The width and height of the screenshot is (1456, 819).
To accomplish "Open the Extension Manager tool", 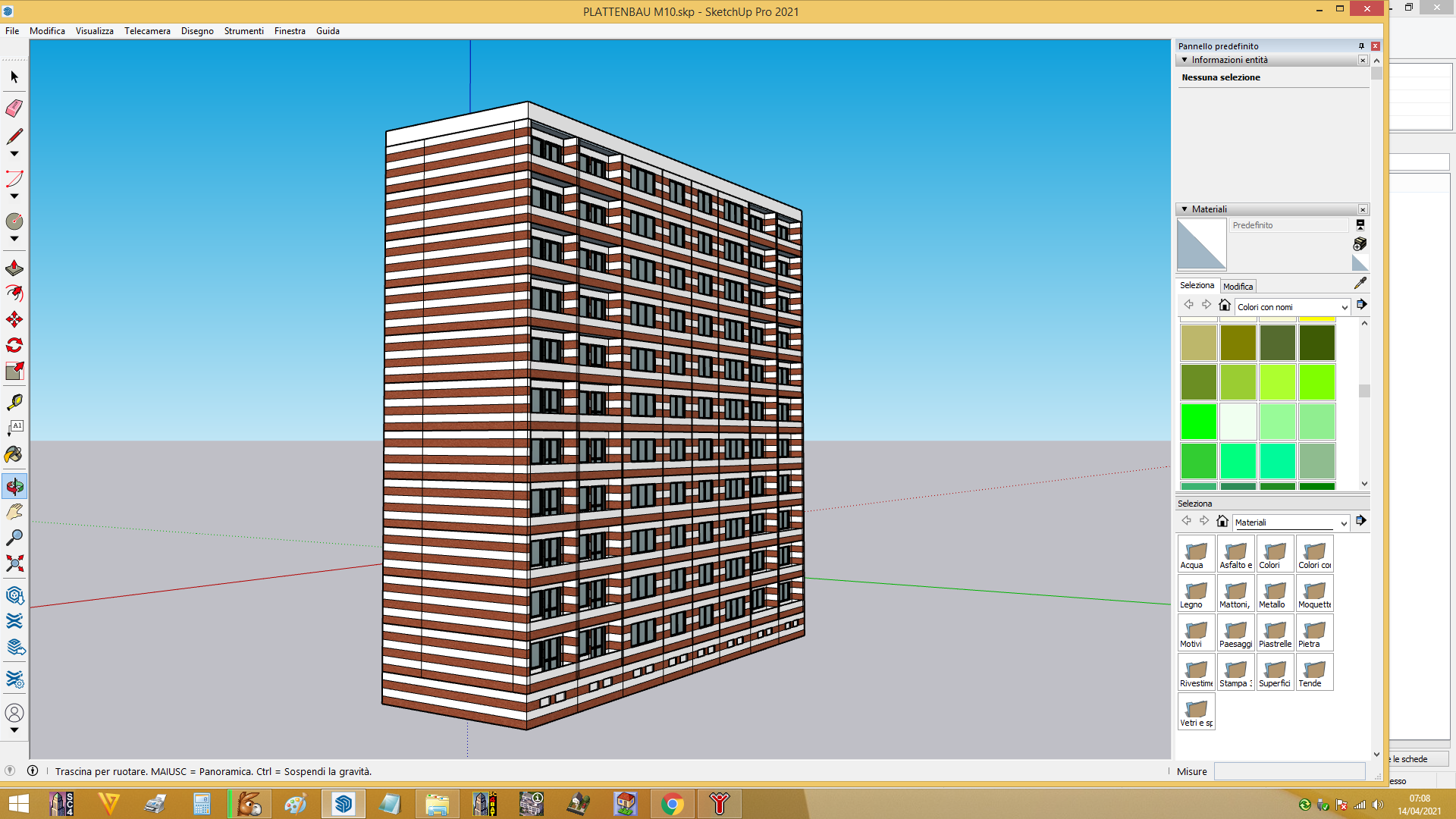I will tap(14, 679).
